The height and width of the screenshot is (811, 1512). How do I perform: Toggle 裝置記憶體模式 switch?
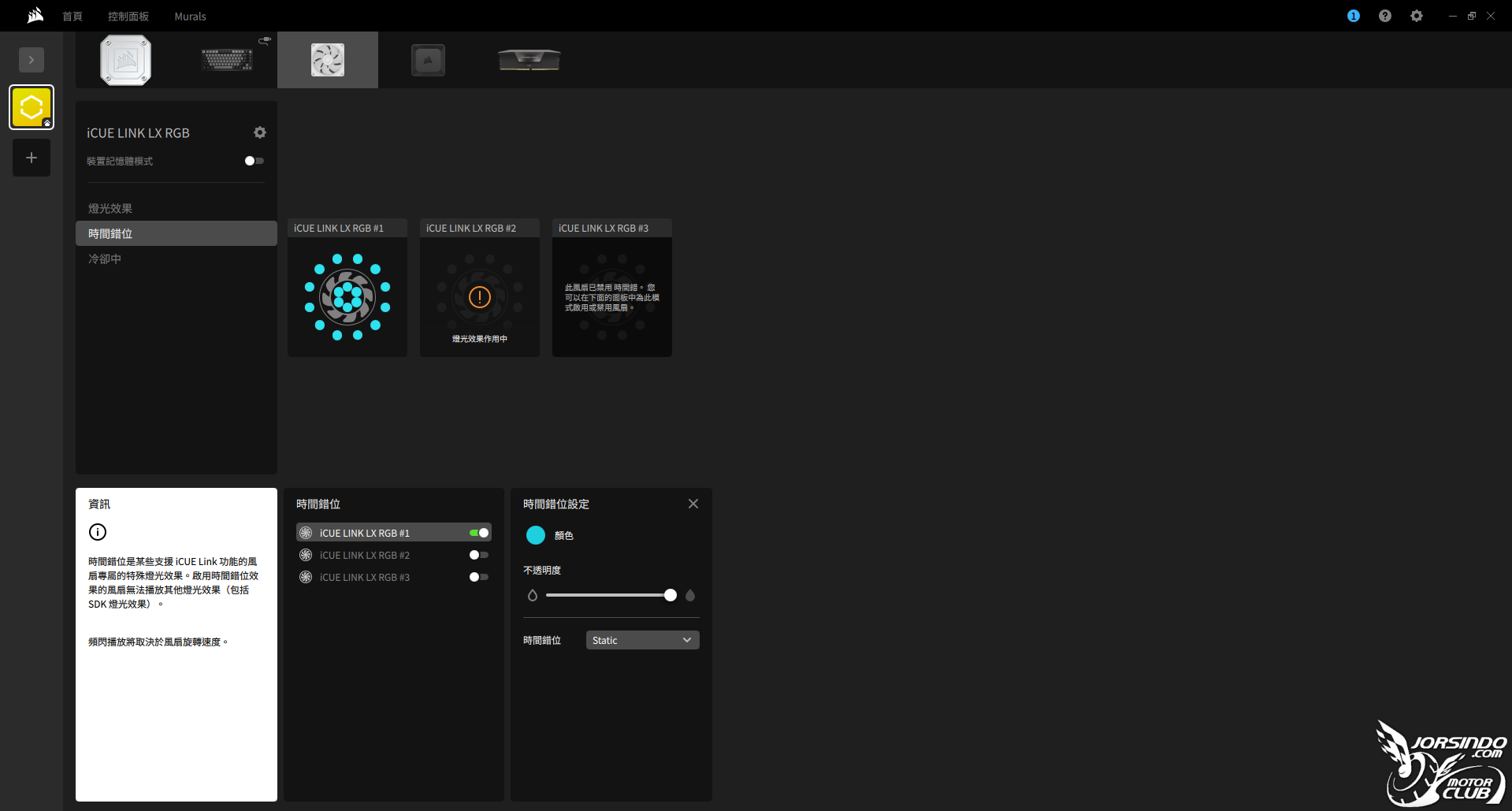[254, 161]
